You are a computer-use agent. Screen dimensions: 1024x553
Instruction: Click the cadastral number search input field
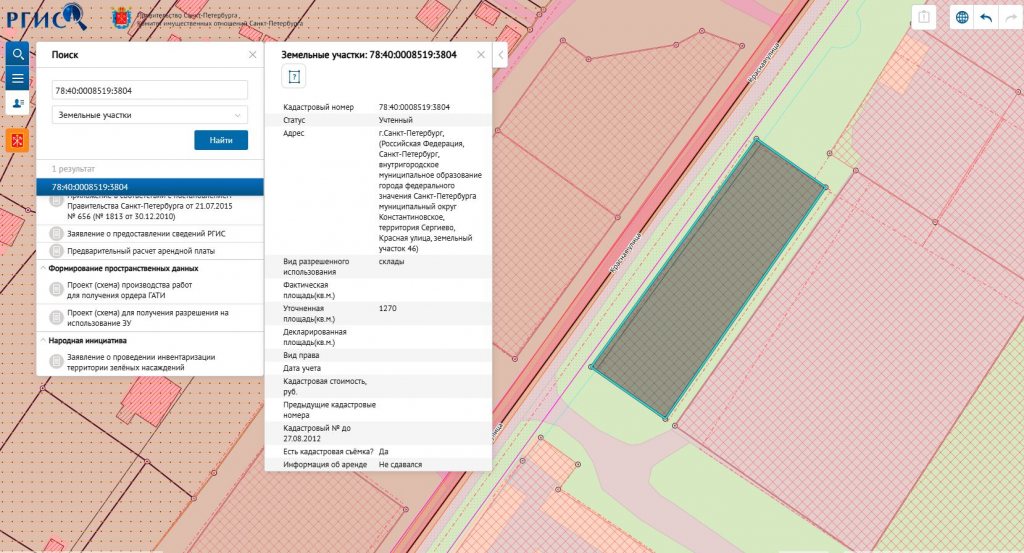click(149, 90)
